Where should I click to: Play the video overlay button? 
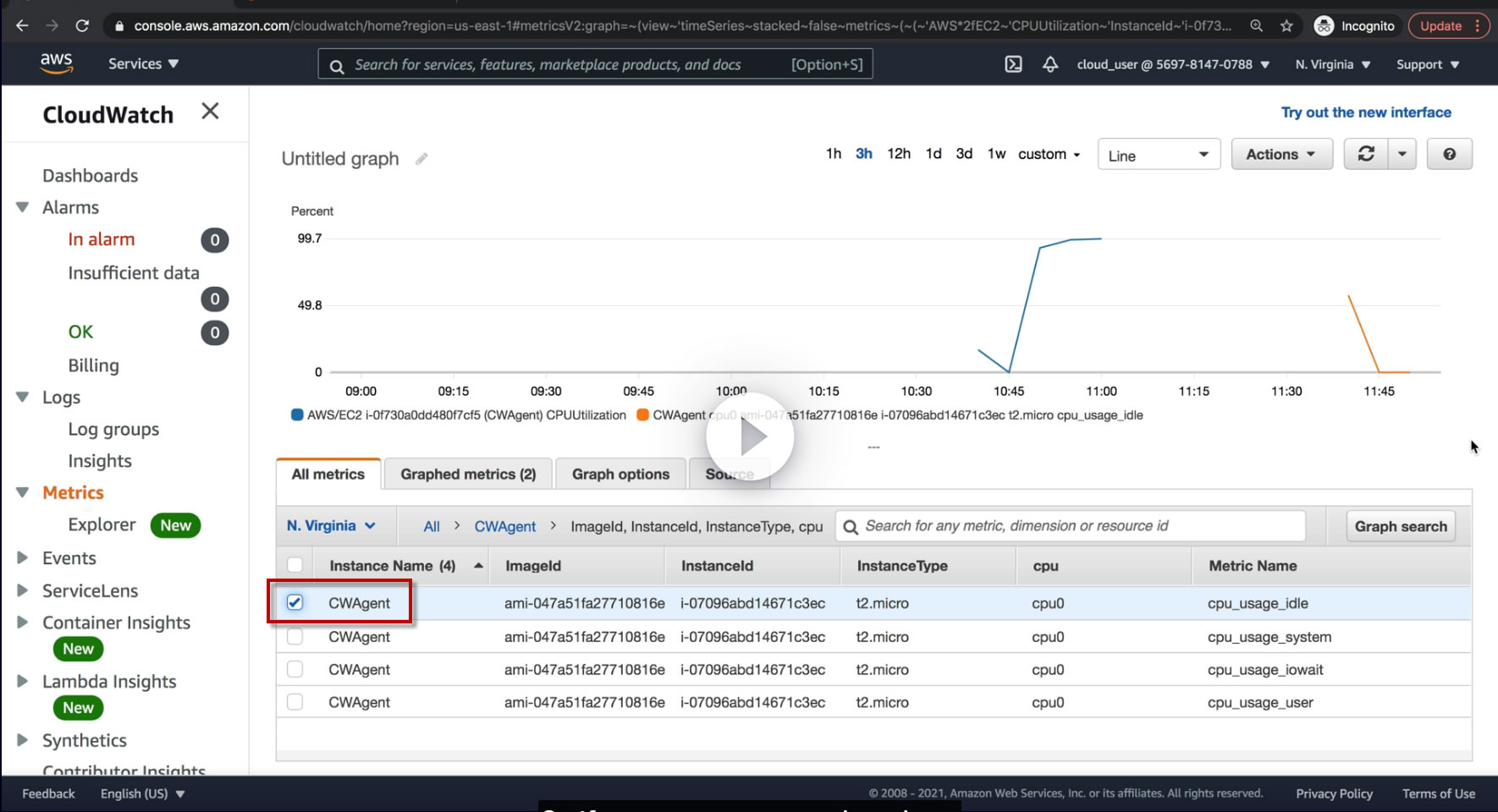(750, 437)
